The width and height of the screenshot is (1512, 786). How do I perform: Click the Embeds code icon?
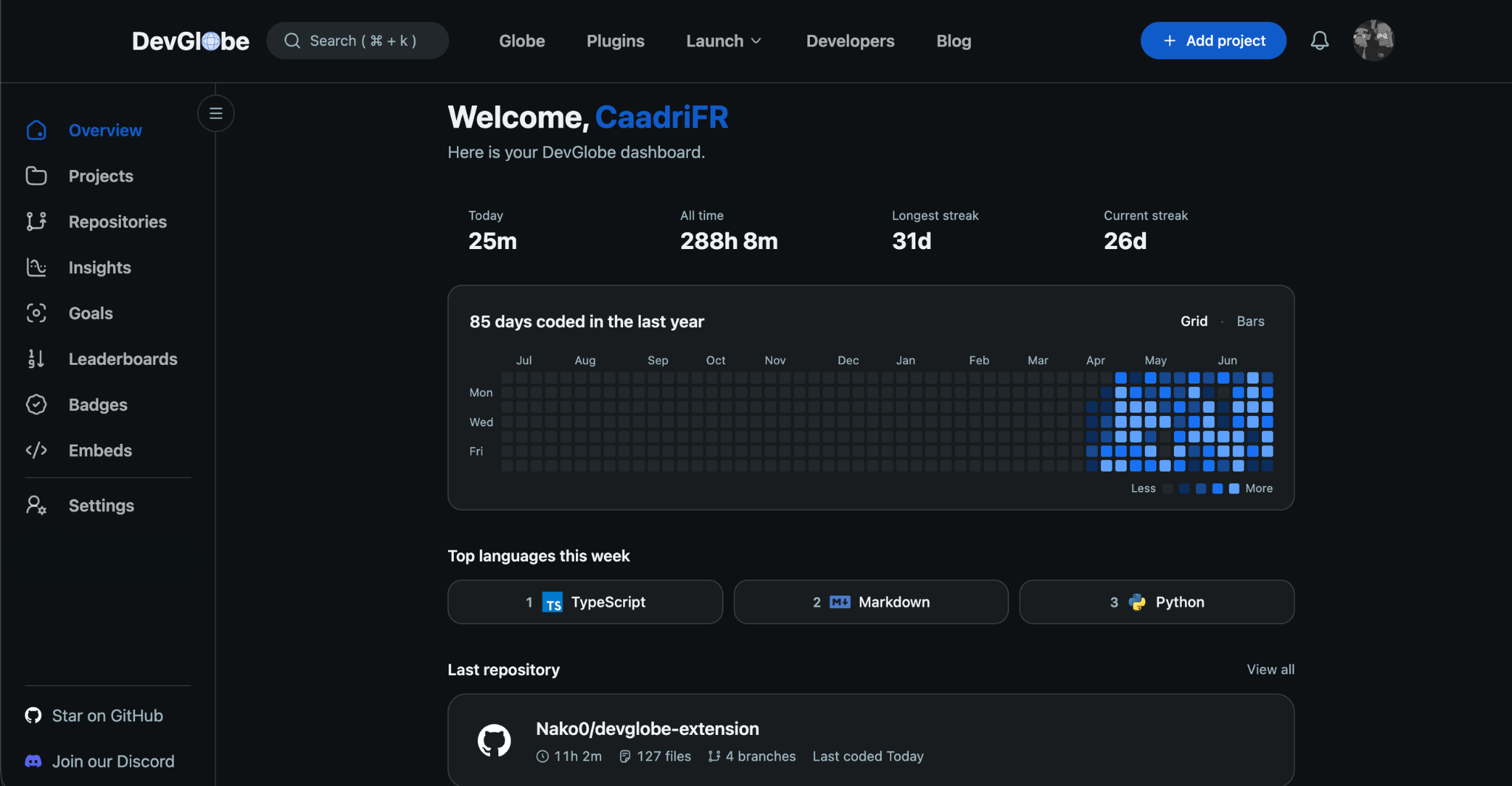[x=36, y=451]
